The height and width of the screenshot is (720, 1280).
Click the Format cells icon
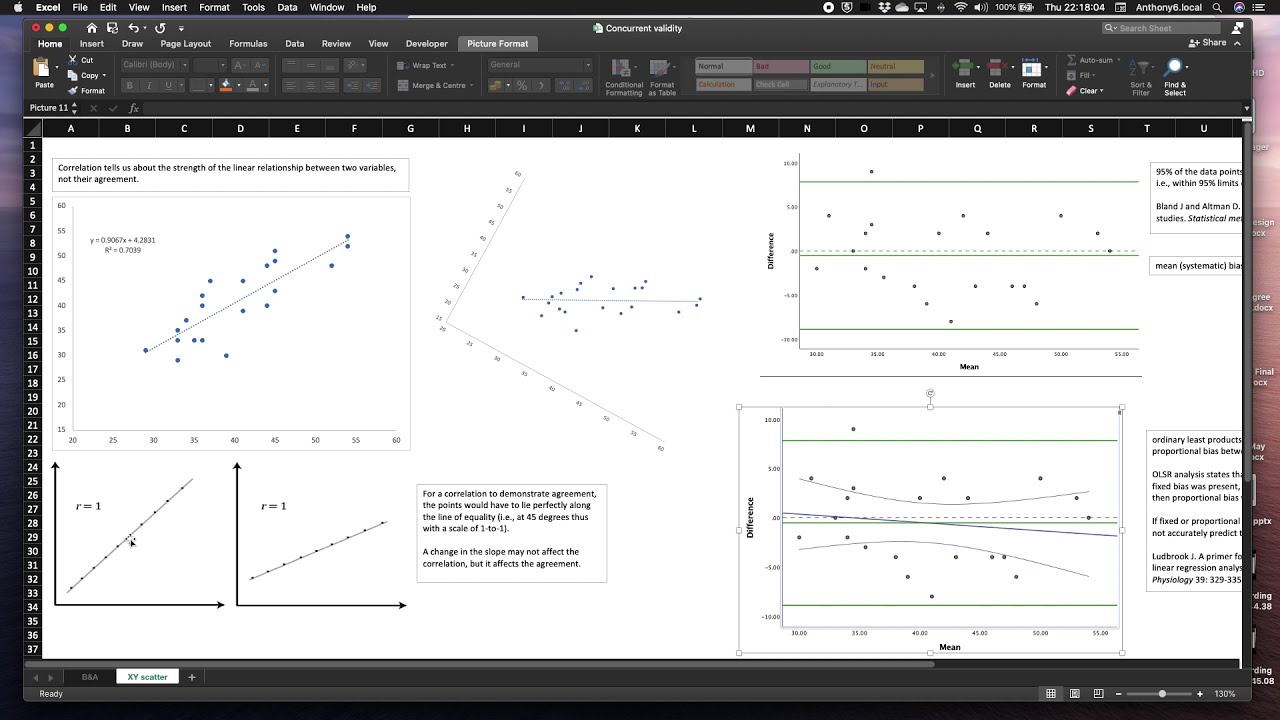coord(1034,68)
